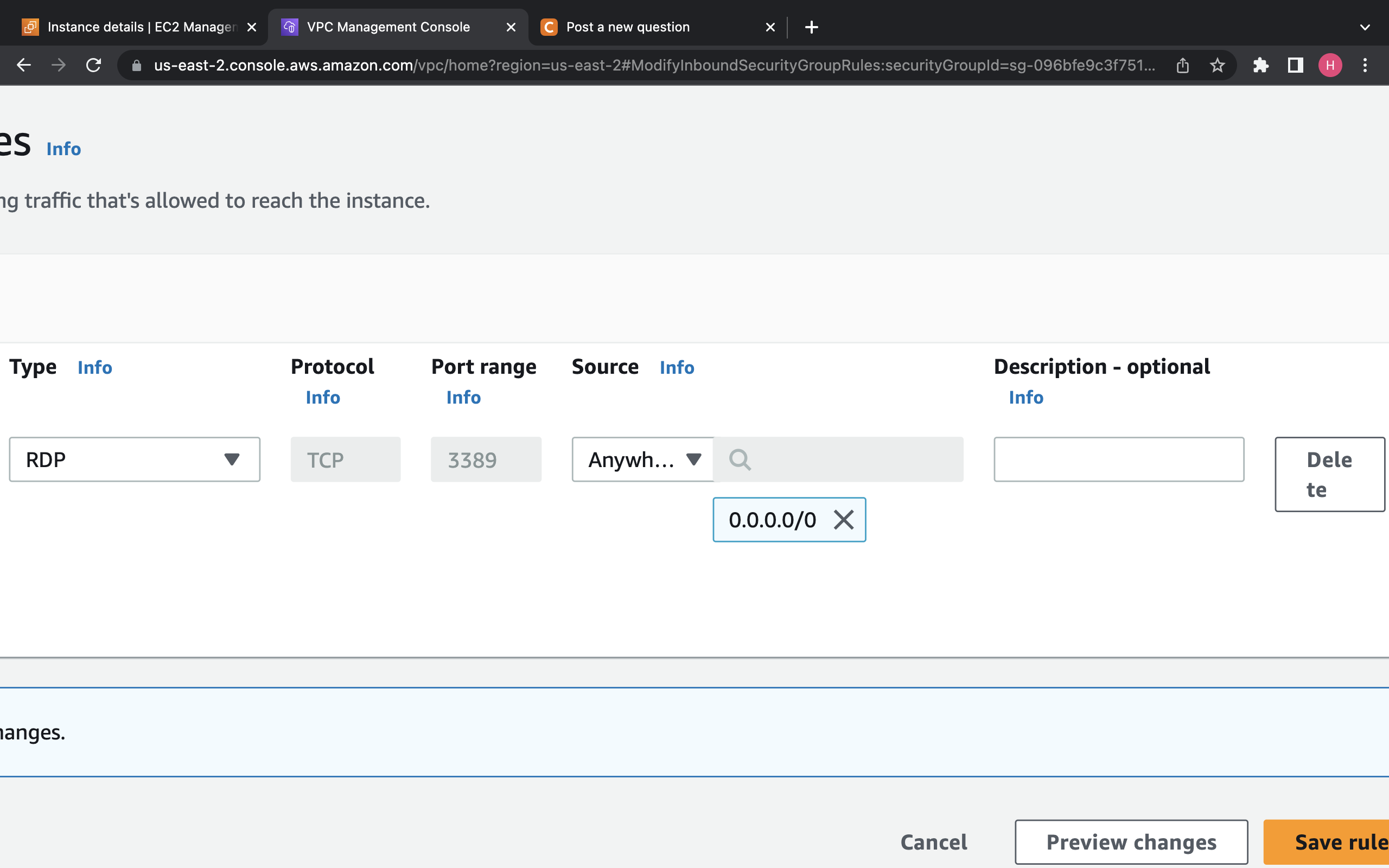
Task: Remove the 0.0.0.0/0 source entry
Action: [843, 520]
